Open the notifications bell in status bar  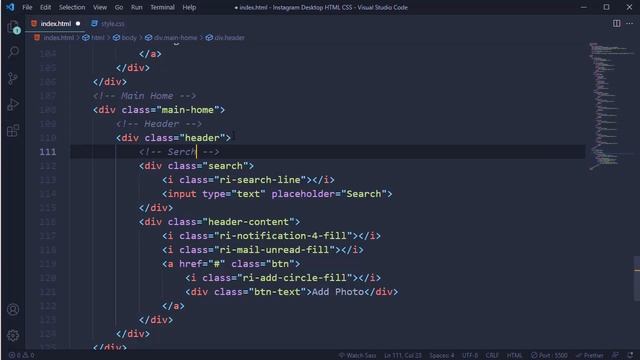pos(631,355)
